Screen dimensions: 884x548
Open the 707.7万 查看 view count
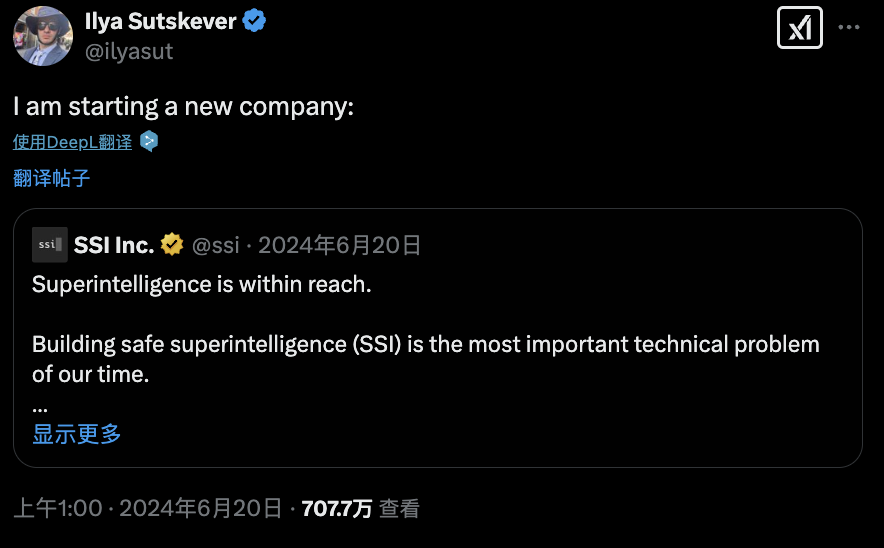pos(361,509)
